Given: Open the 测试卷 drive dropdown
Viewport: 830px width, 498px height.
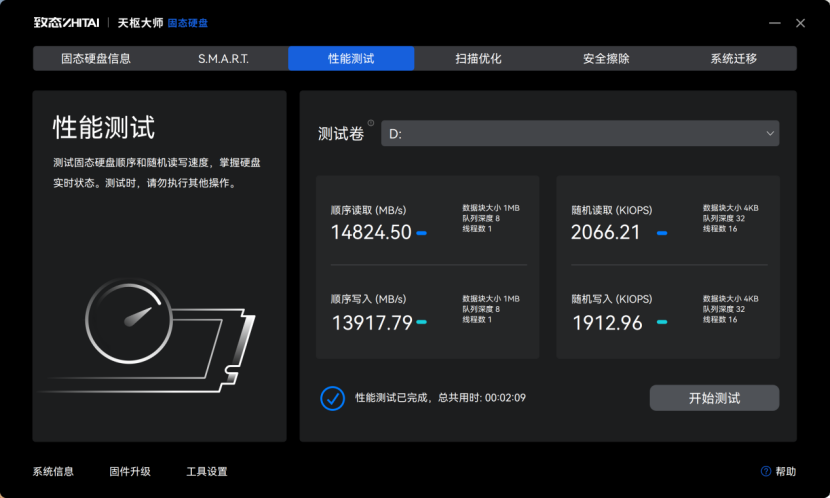Looking at the screenshot, I should click(578, 133).
